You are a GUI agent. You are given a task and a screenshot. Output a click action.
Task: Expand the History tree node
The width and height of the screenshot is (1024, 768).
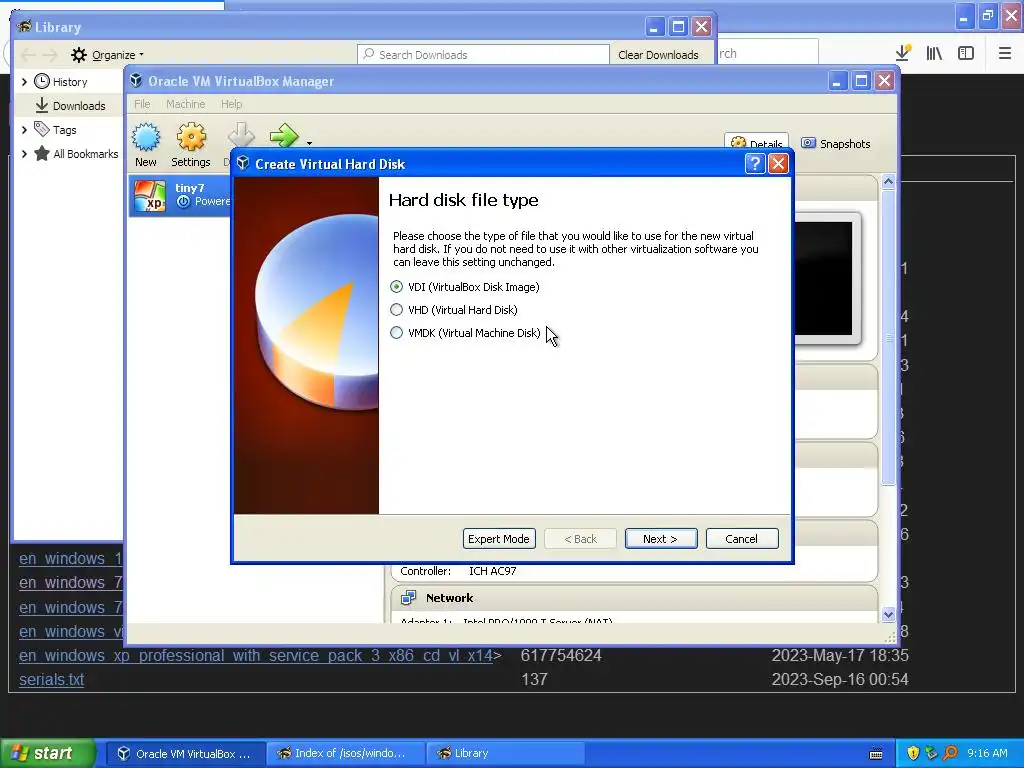pos(24,82)
